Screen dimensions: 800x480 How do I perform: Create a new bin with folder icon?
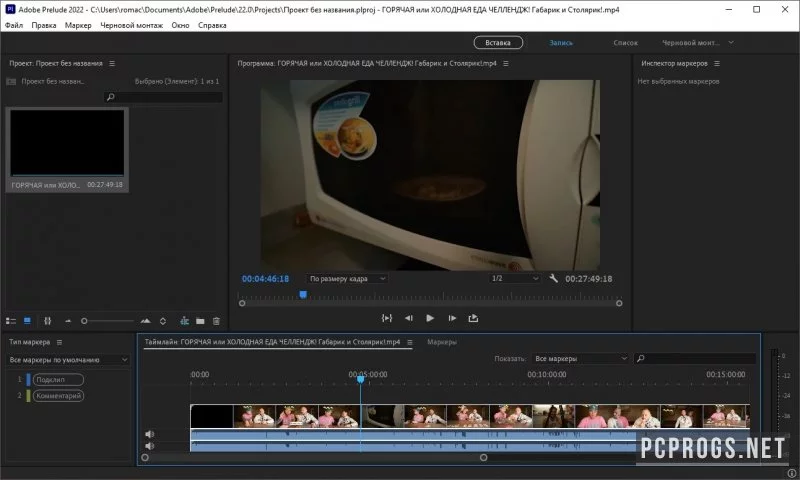pyautogui.click(x=200, y=321)
